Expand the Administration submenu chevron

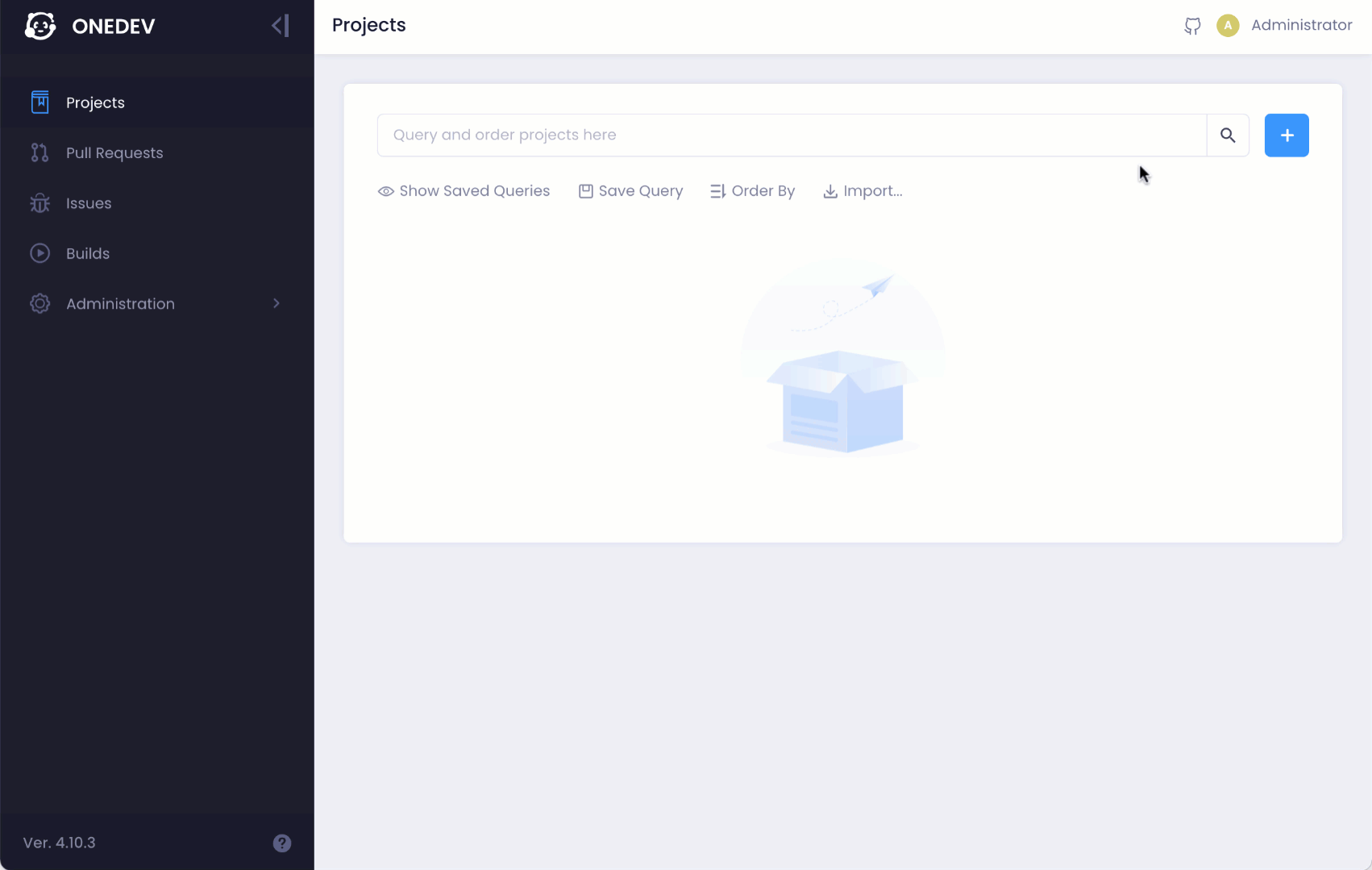click(276, 304)
